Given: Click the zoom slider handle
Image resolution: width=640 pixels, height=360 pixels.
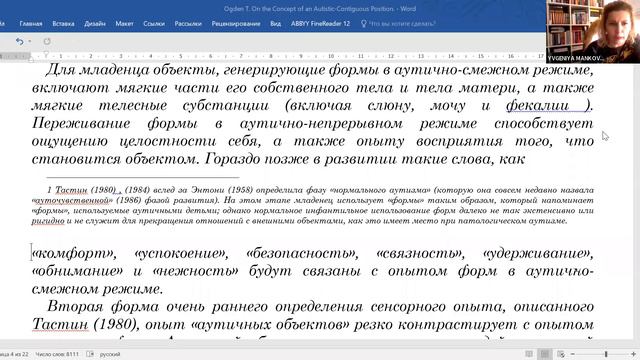Looking at the screenshot, I should click(x=606, y=354).
